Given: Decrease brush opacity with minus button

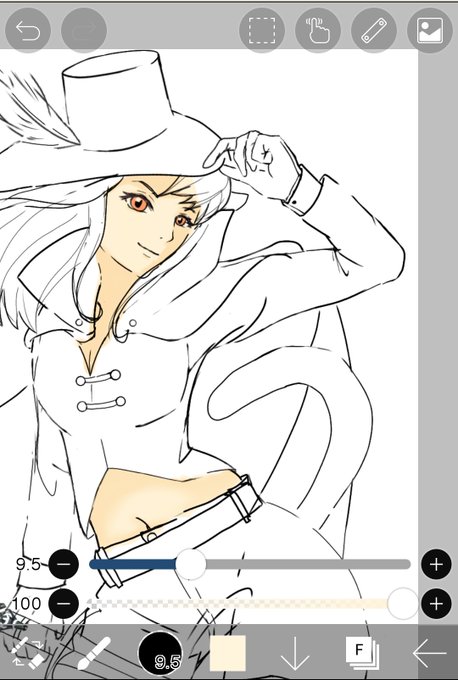Looking at the screenshot, I should click(x=64, y=603).
